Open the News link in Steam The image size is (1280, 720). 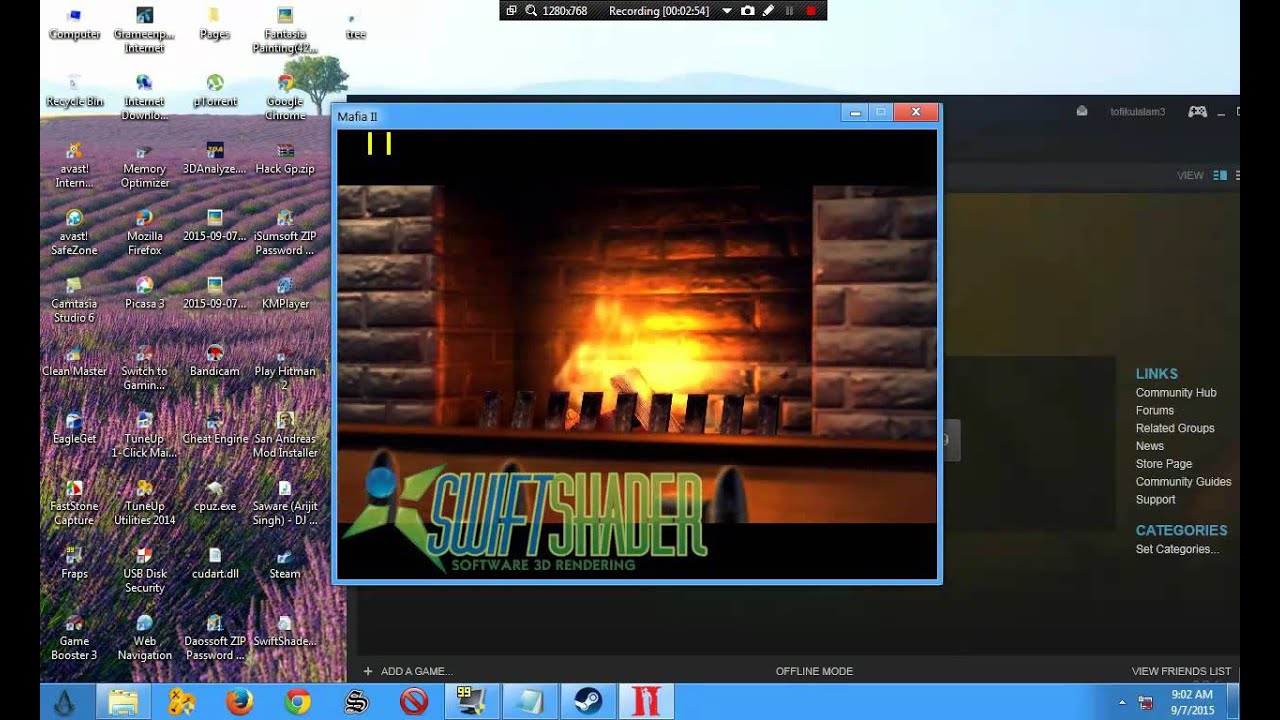[1150, 446]
